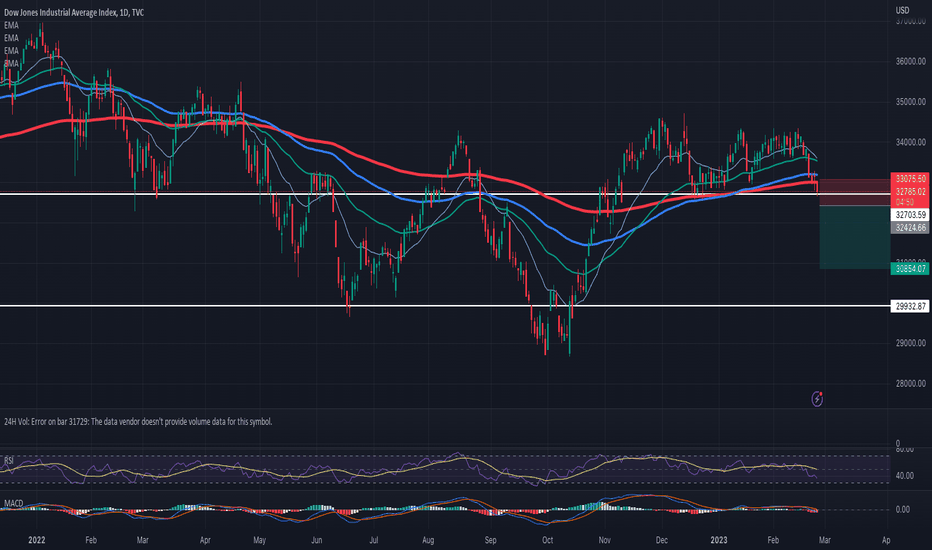Select the red stop zone of short position
Screen dimensions: 932x550
(x=854, y=192)
